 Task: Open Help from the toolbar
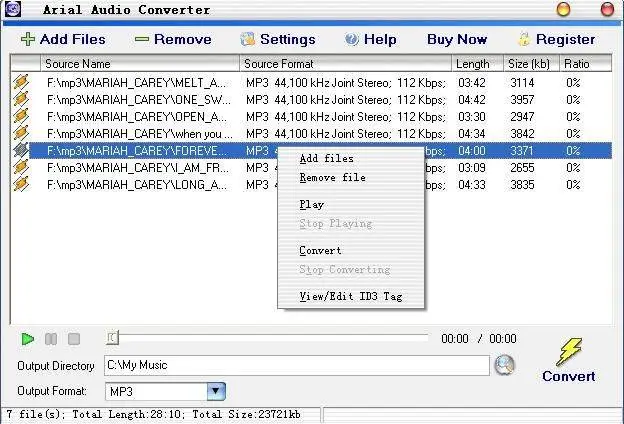[x=370, y=39]
